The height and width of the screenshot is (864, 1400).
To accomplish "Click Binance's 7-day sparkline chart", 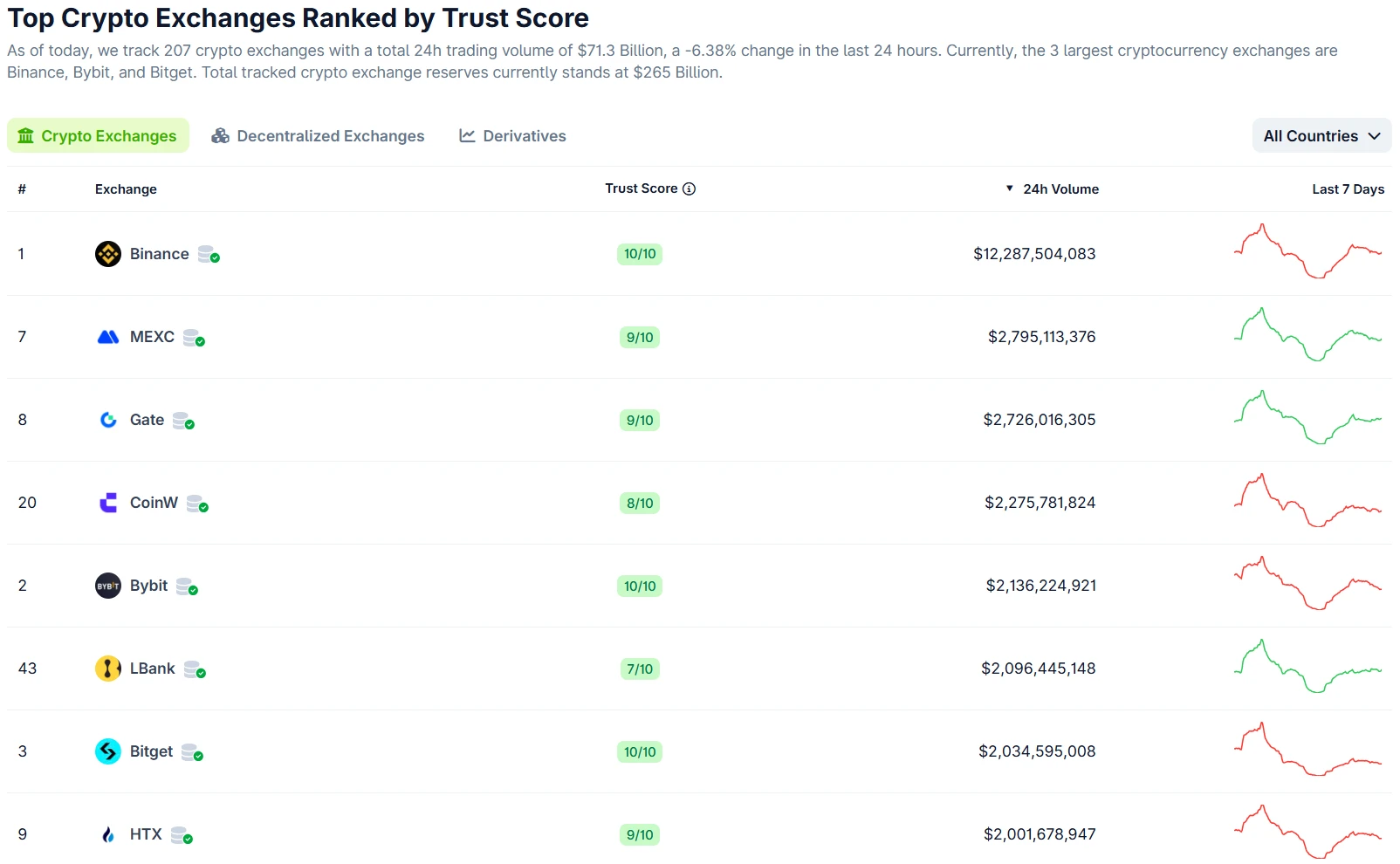I will pos(1307,251).
